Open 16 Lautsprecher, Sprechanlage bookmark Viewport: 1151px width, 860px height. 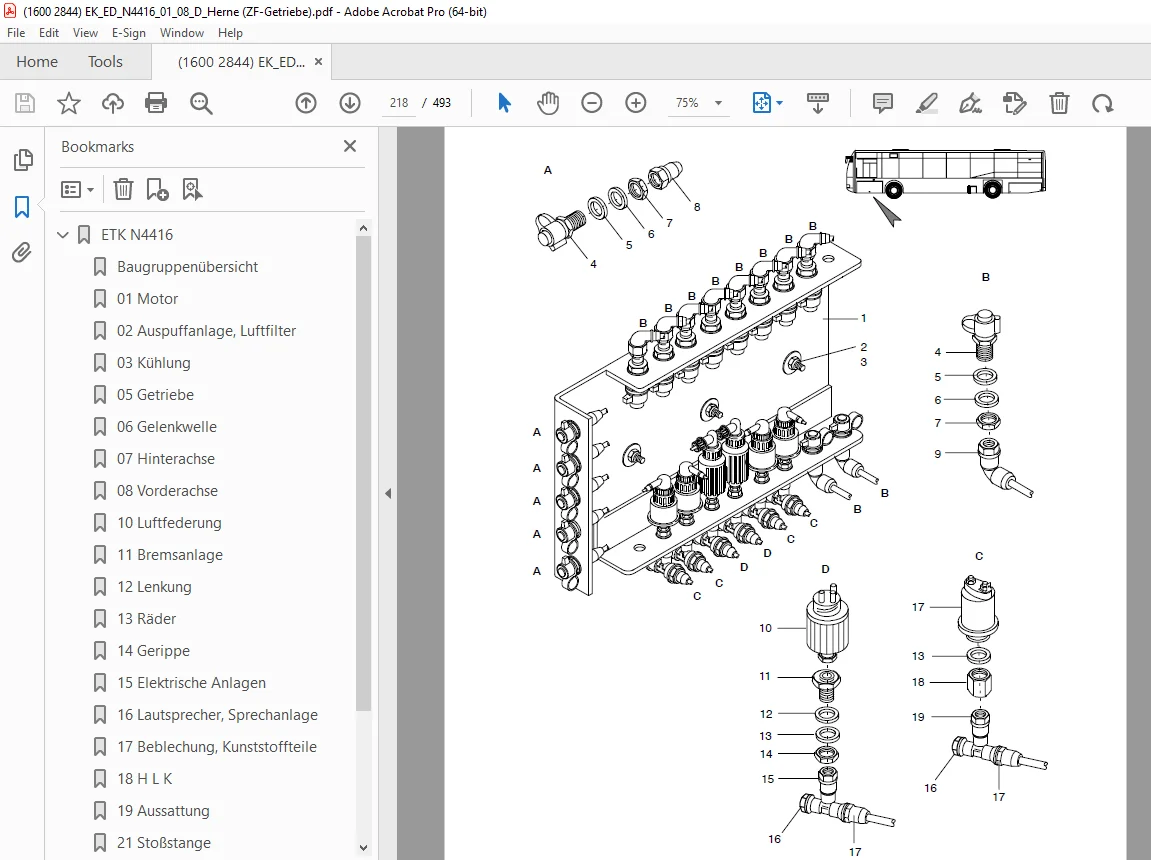pyautogui.click(x=217, y=715)
